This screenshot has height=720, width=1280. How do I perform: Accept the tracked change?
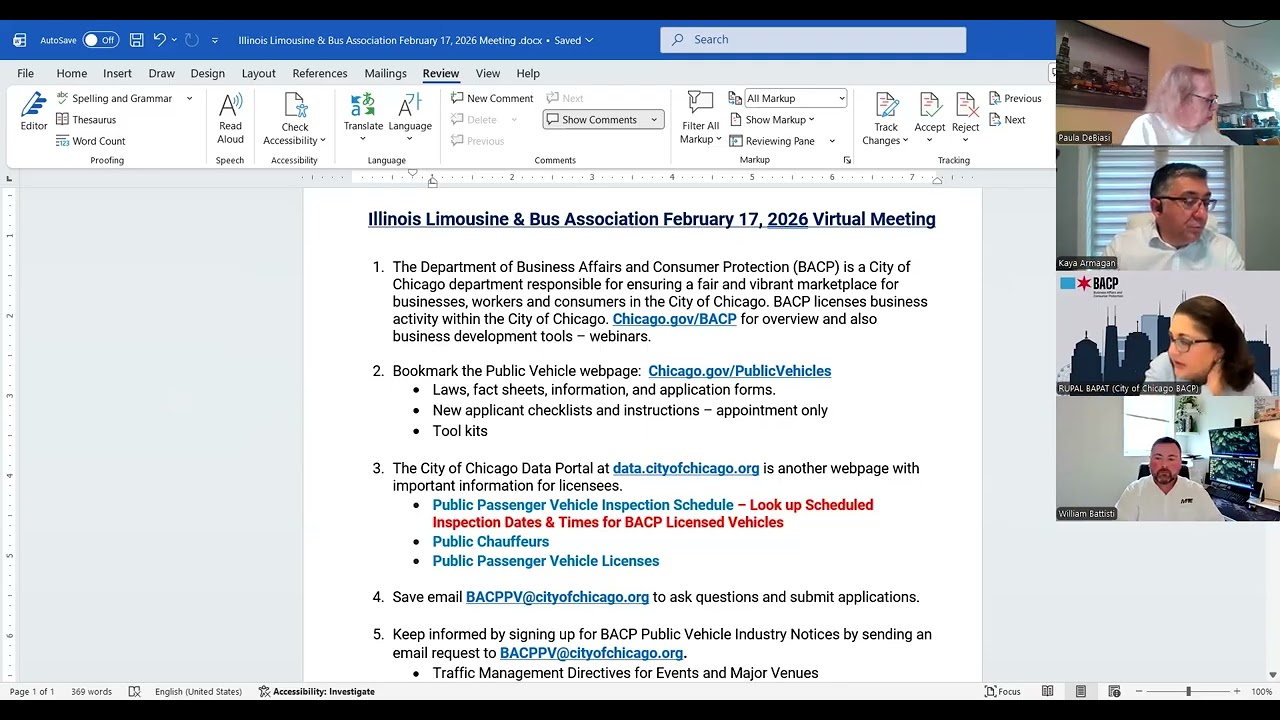pos(929,119)
